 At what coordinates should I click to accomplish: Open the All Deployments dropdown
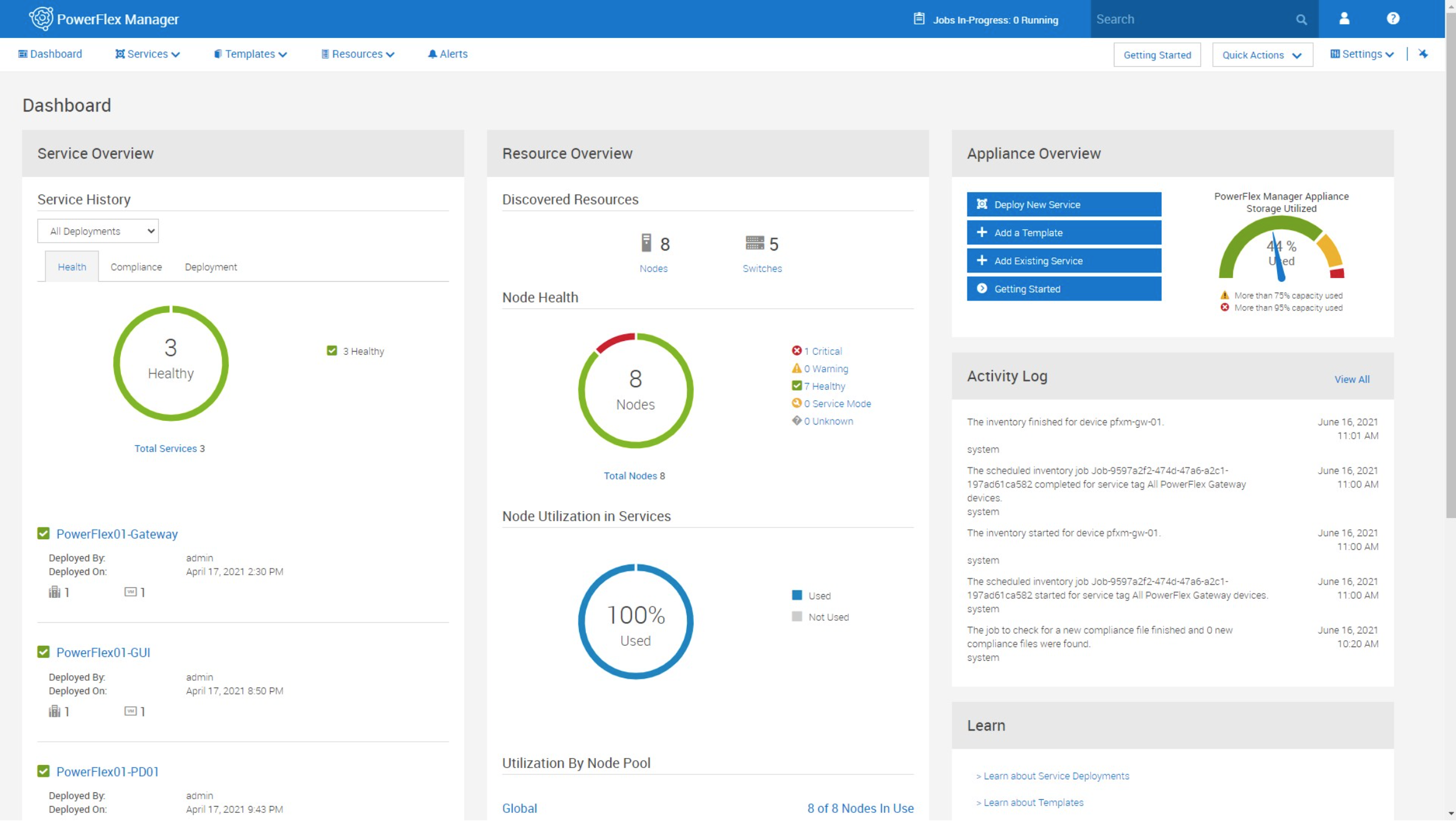pos(98,231)
